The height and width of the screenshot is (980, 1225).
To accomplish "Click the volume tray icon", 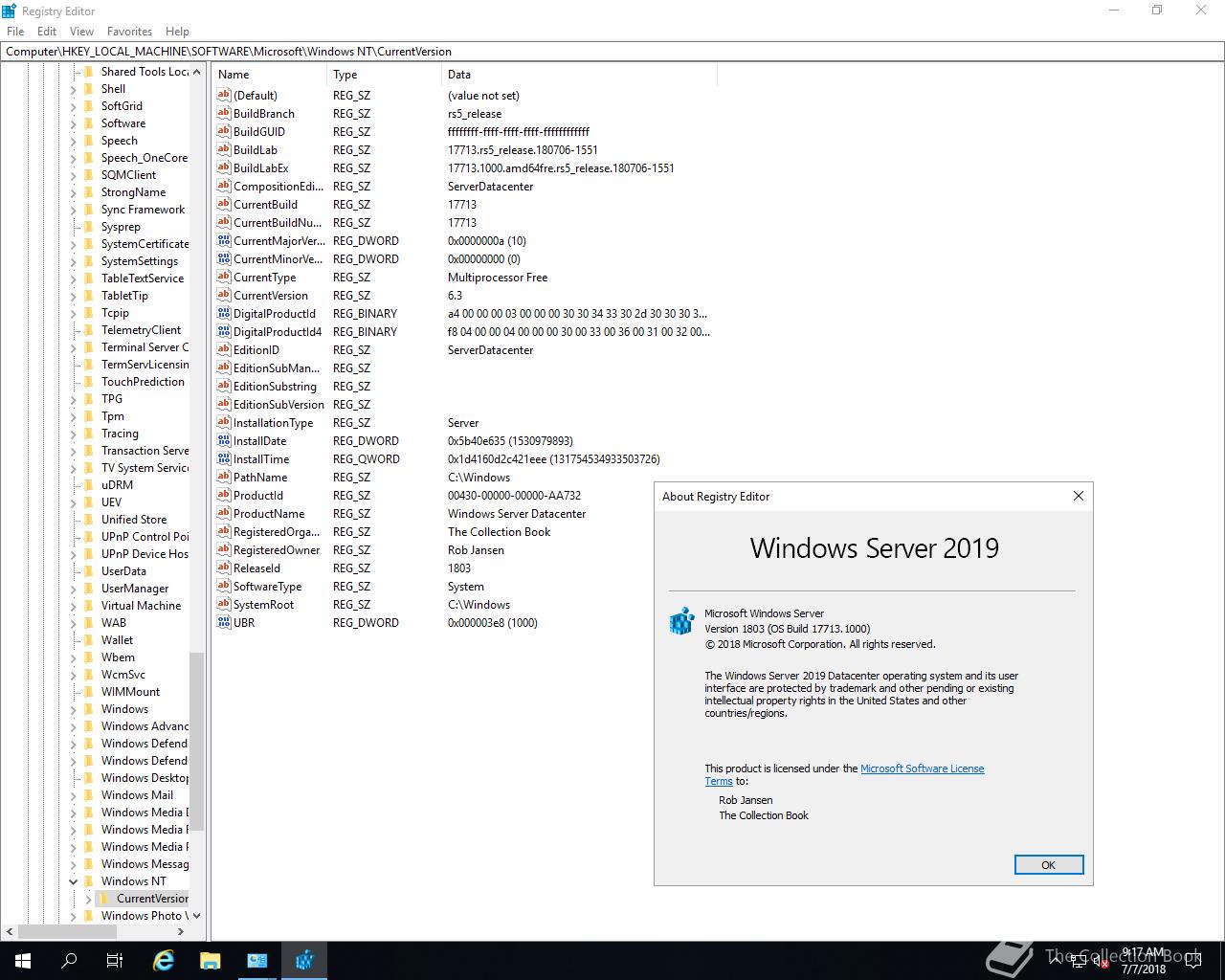I will pos(1101,960).
